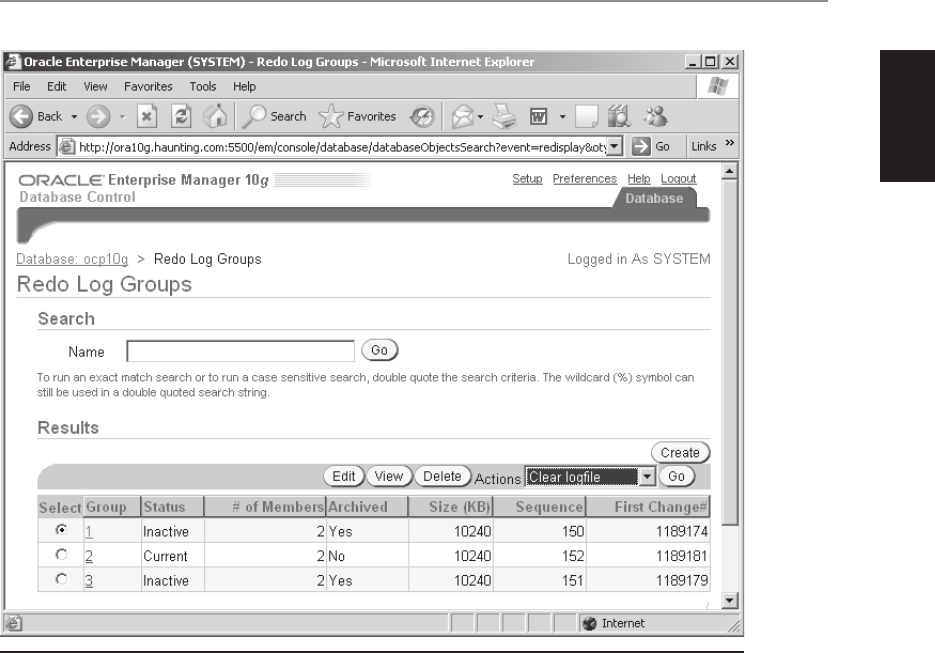
Task: Click the Refresh page icon
Action: (181, 116)
